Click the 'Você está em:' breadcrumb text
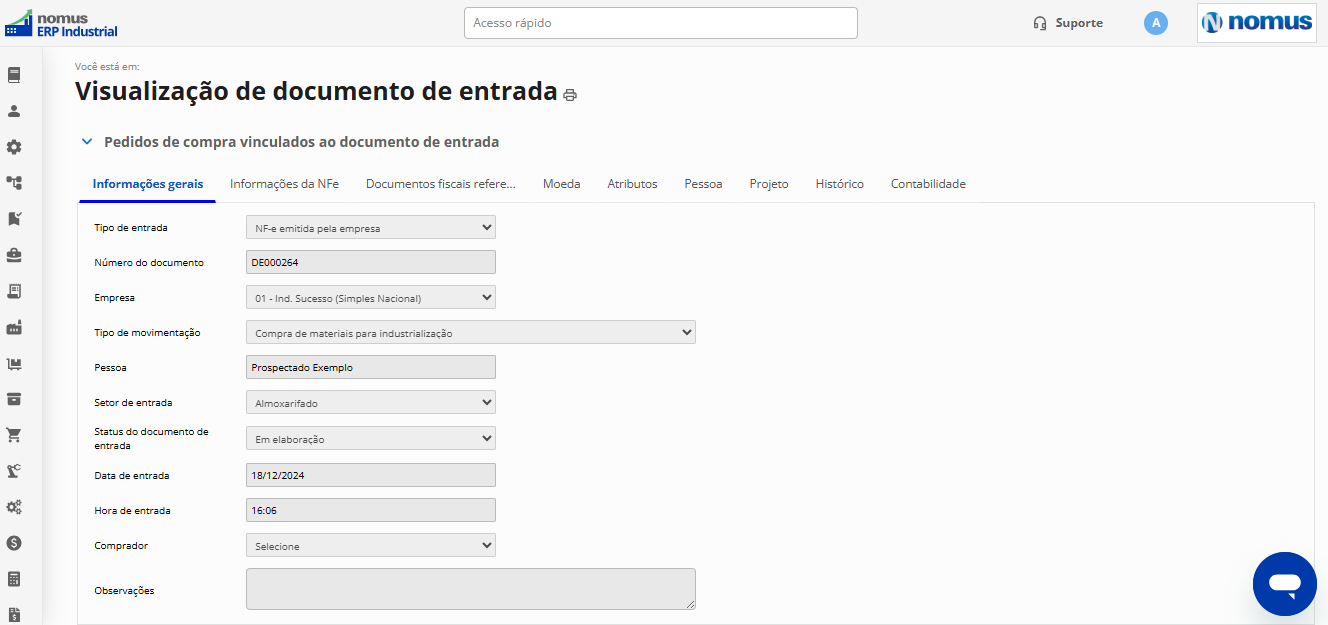1328x625 pixels. [107, 66]
